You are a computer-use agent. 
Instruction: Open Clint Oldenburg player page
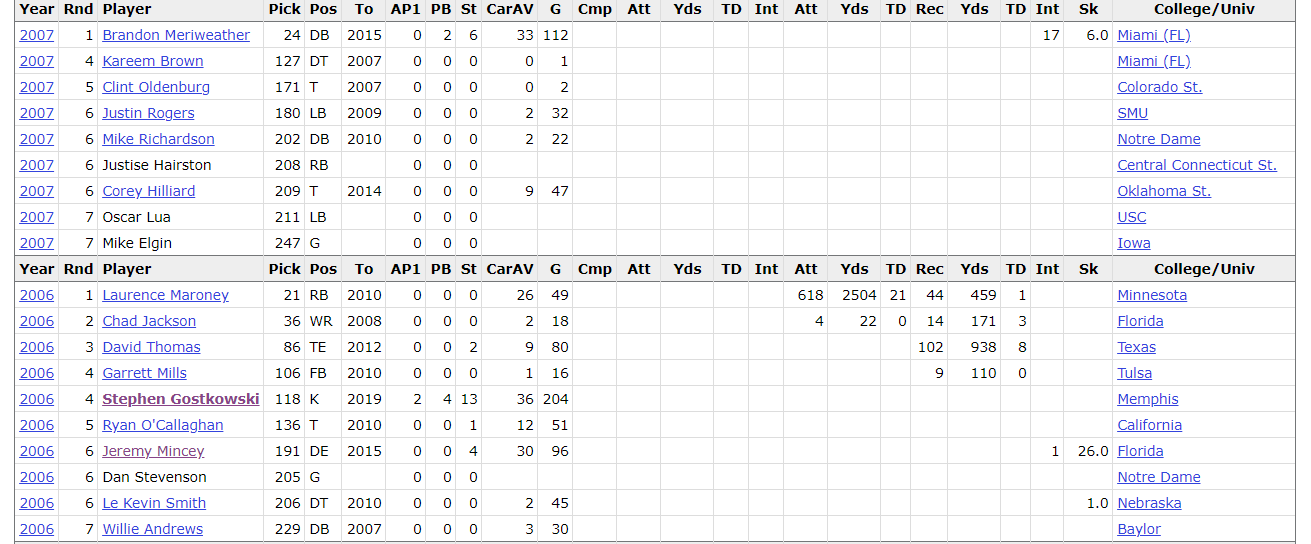[156, 87]
